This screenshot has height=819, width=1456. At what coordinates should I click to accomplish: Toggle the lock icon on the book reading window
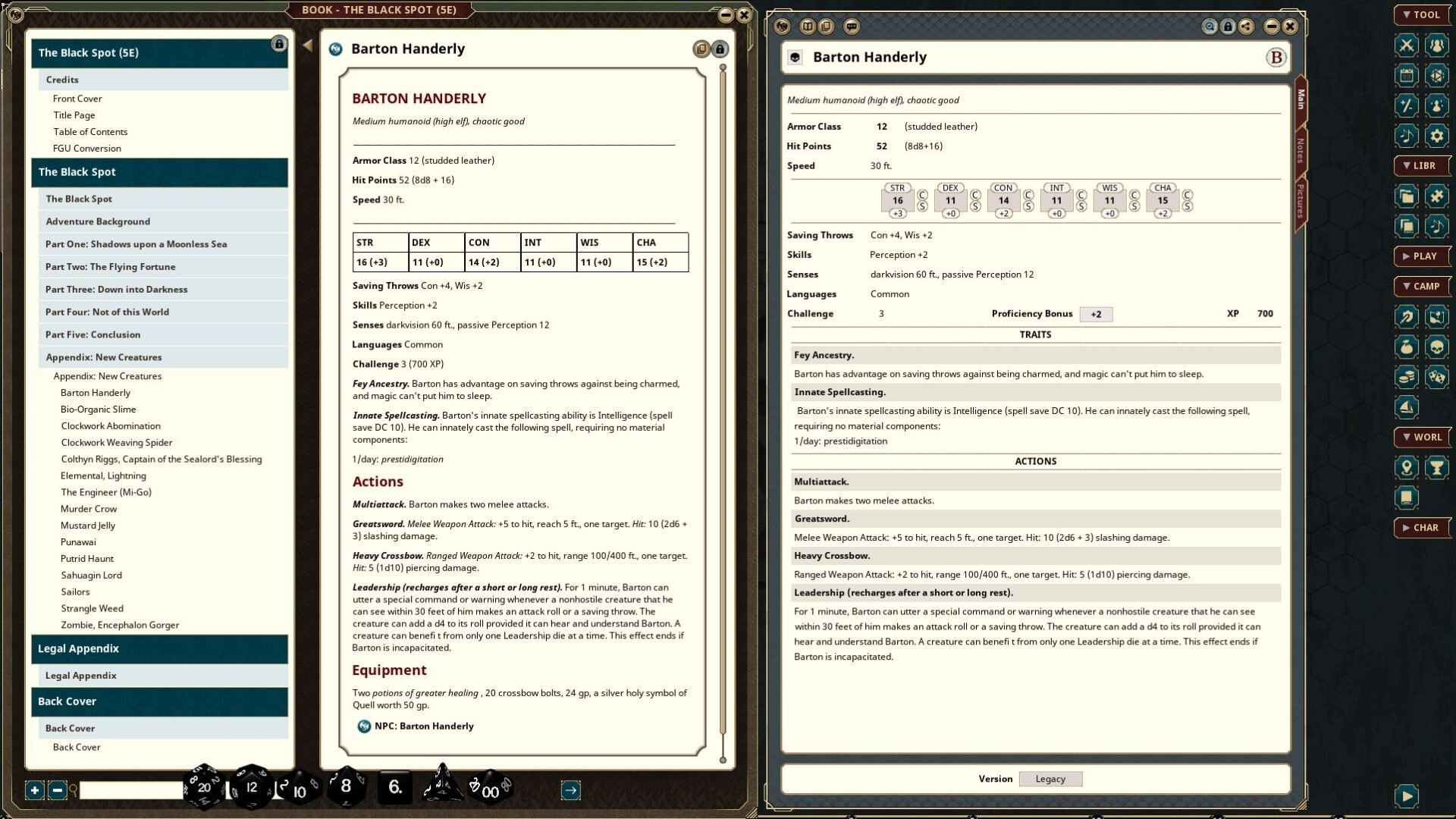[719, 49]
